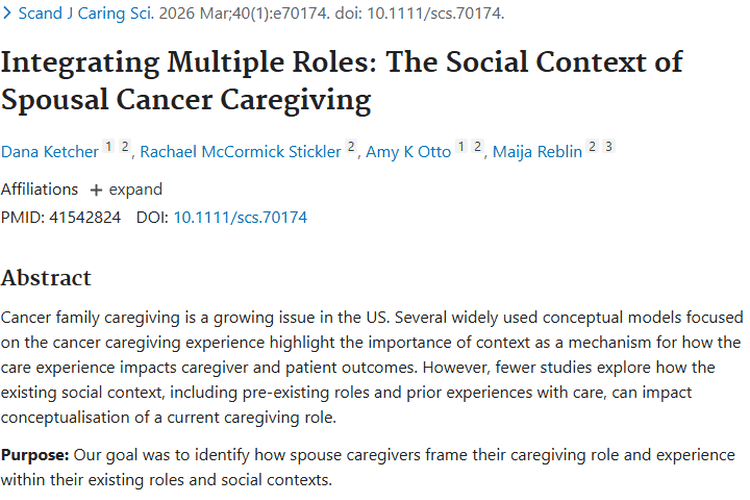Image resolution: width=750 pixels, height=500 pixels.
Task: Open author Rachael McCormick Stickler's link
Action: pos(240,151)
